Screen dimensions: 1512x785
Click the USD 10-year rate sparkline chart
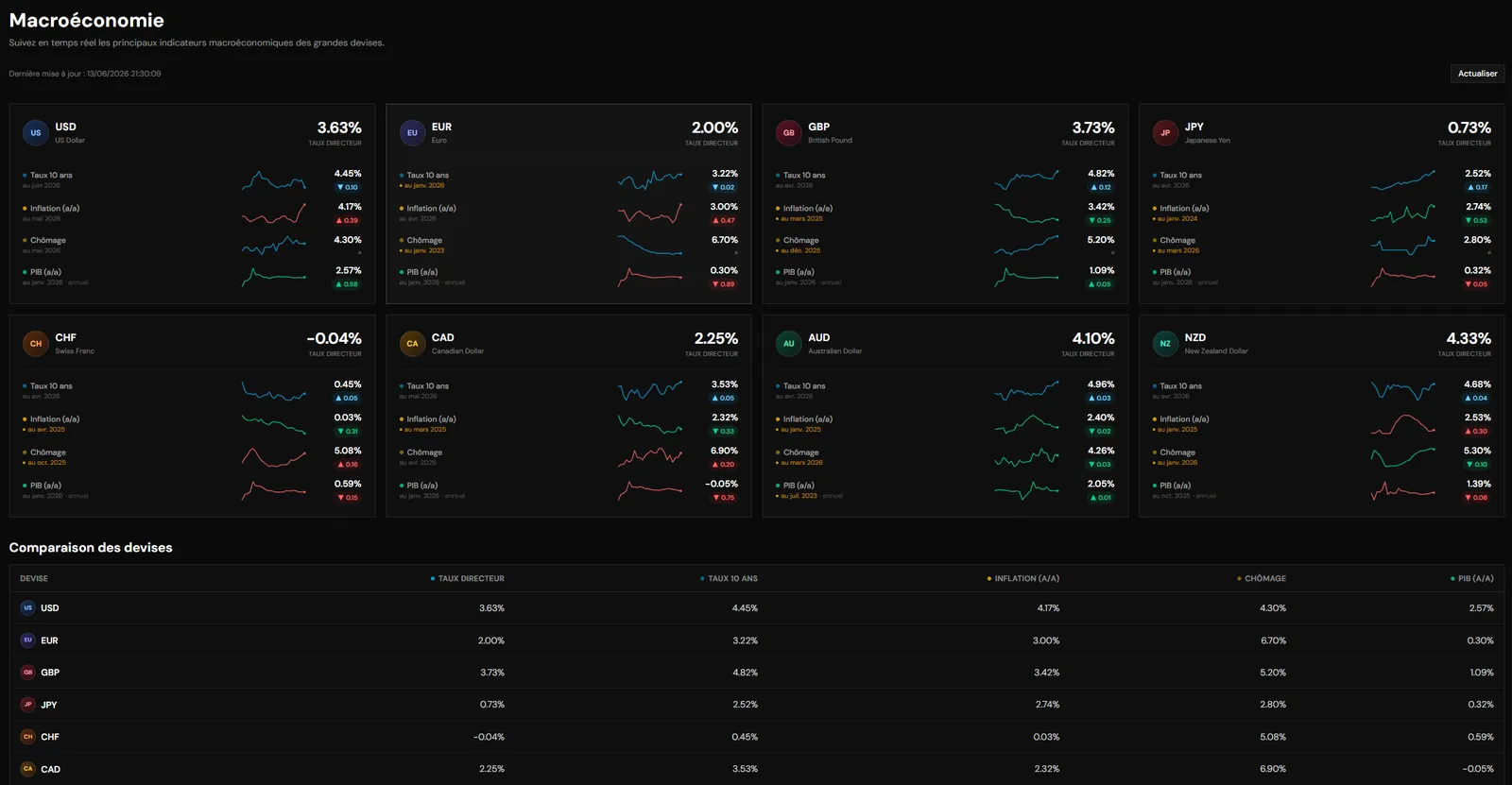click(273, 180)
